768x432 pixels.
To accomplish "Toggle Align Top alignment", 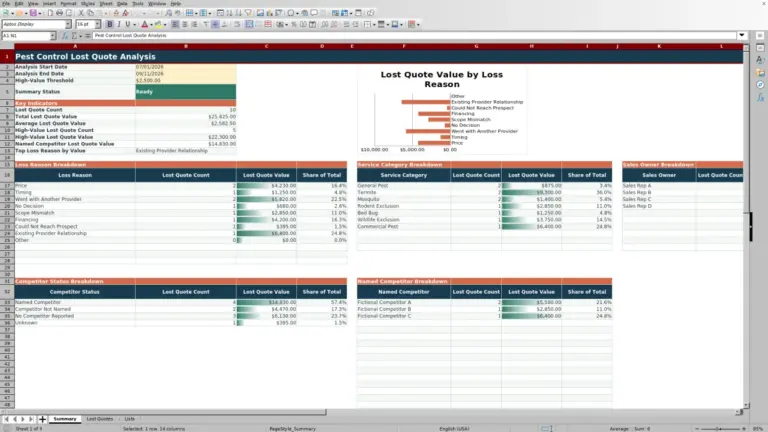I will tap(206, 24).
